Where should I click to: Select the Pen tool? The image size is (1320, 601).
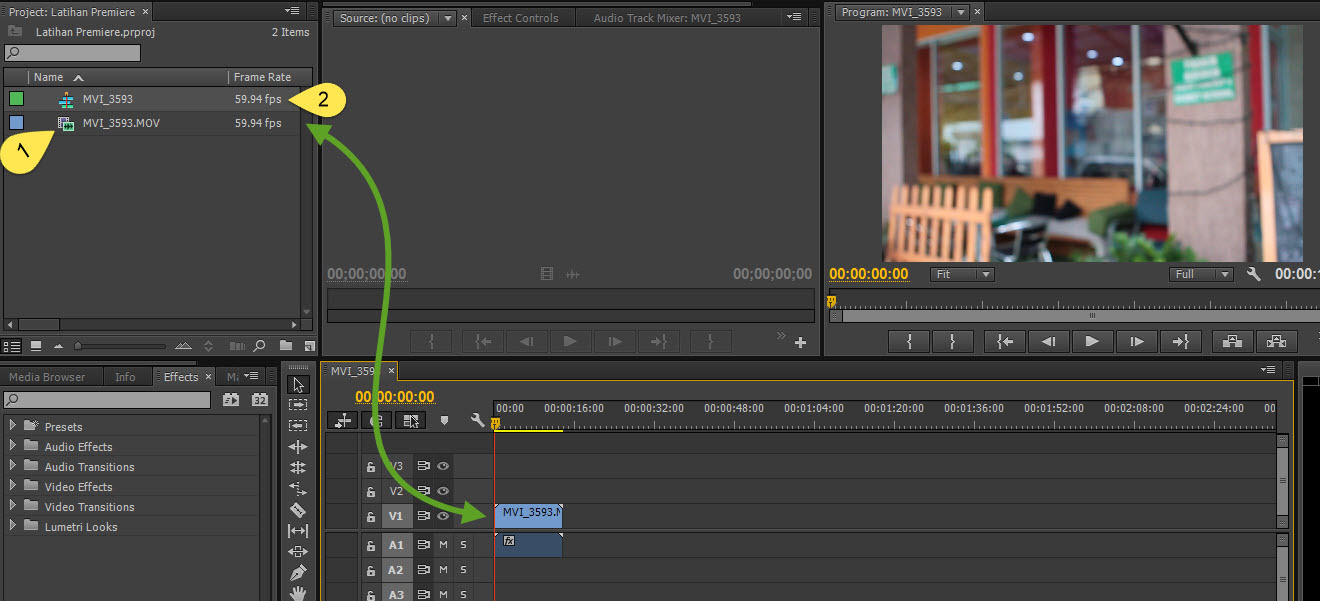tap(298, 573)
